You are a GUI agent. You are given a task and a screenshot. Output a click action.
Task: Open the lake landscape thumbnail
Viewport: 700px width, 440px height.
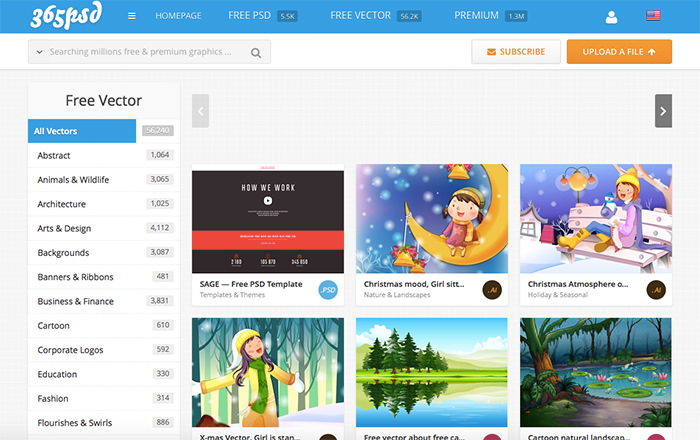(432, 373)
